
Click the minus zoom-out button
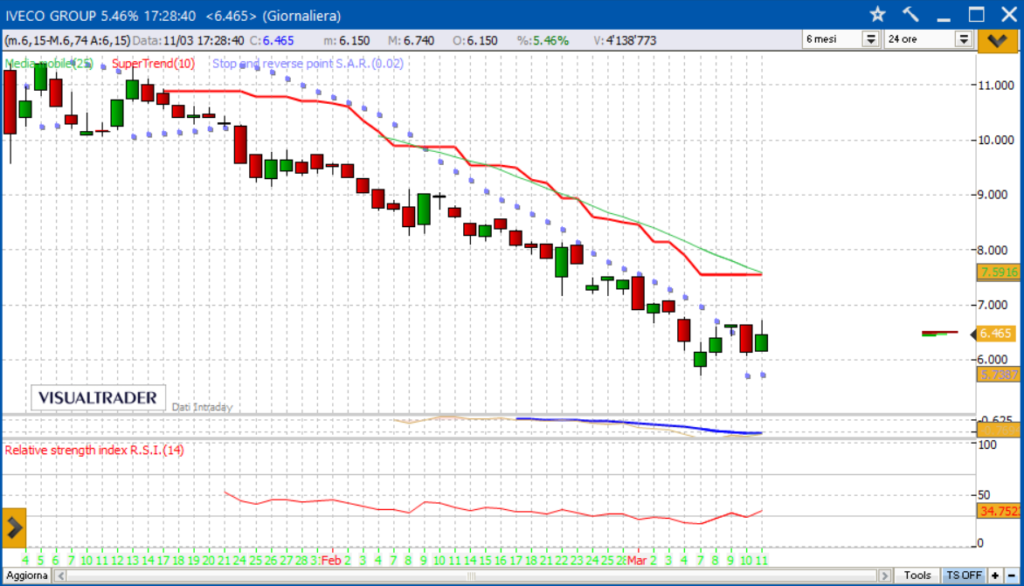[x=1012, y=576]
